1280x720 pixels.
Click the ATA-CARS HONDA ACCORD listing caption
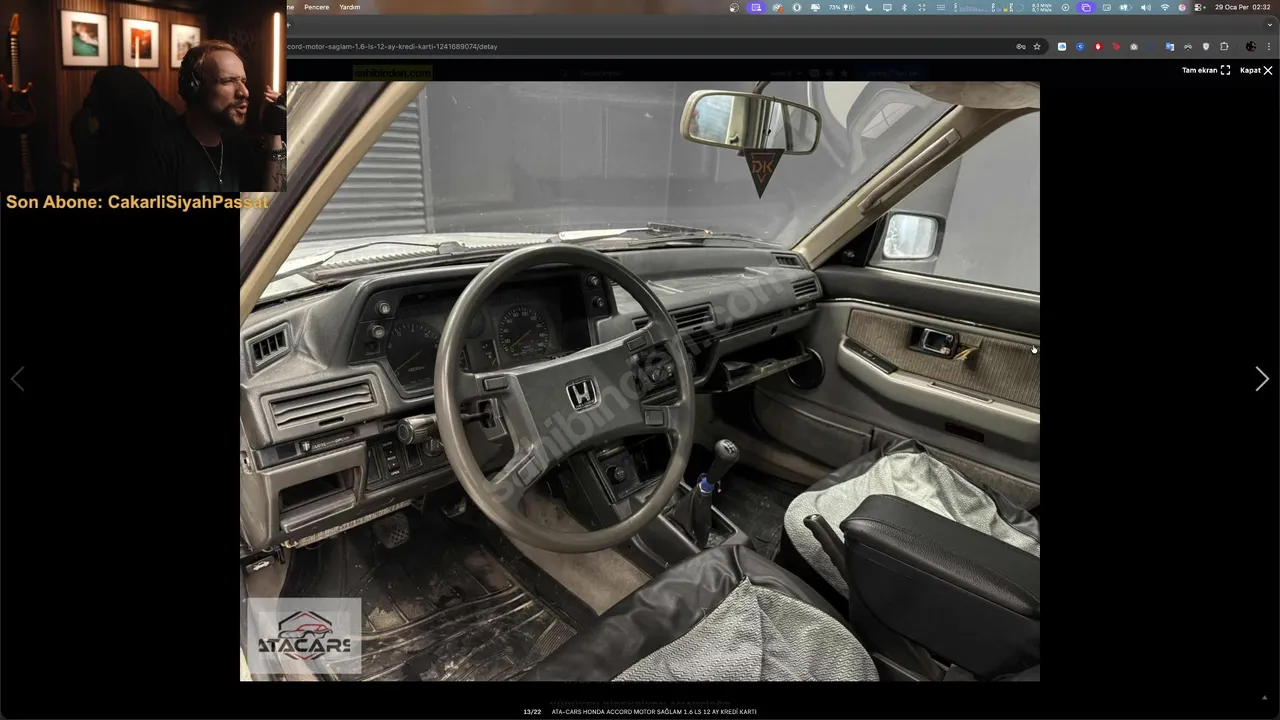[654, 712]
